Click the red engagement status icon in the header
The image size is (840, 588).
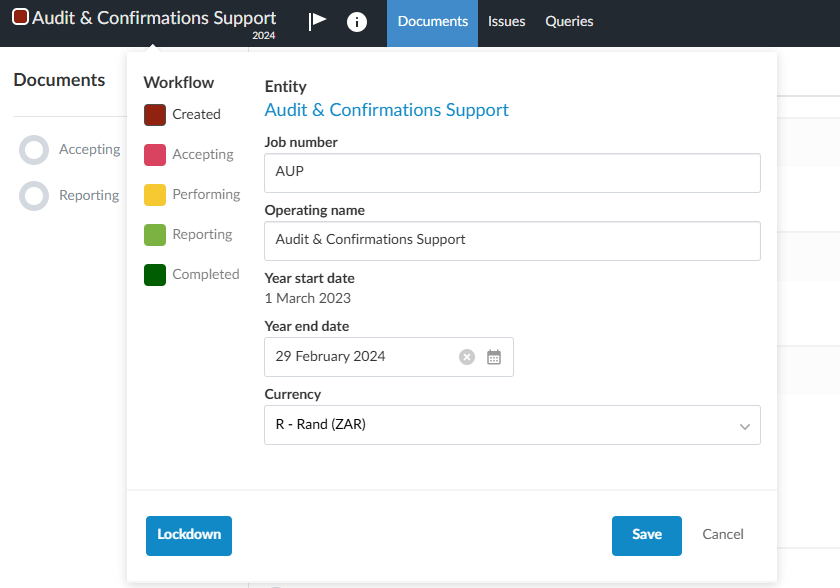[x=20, y=18]
